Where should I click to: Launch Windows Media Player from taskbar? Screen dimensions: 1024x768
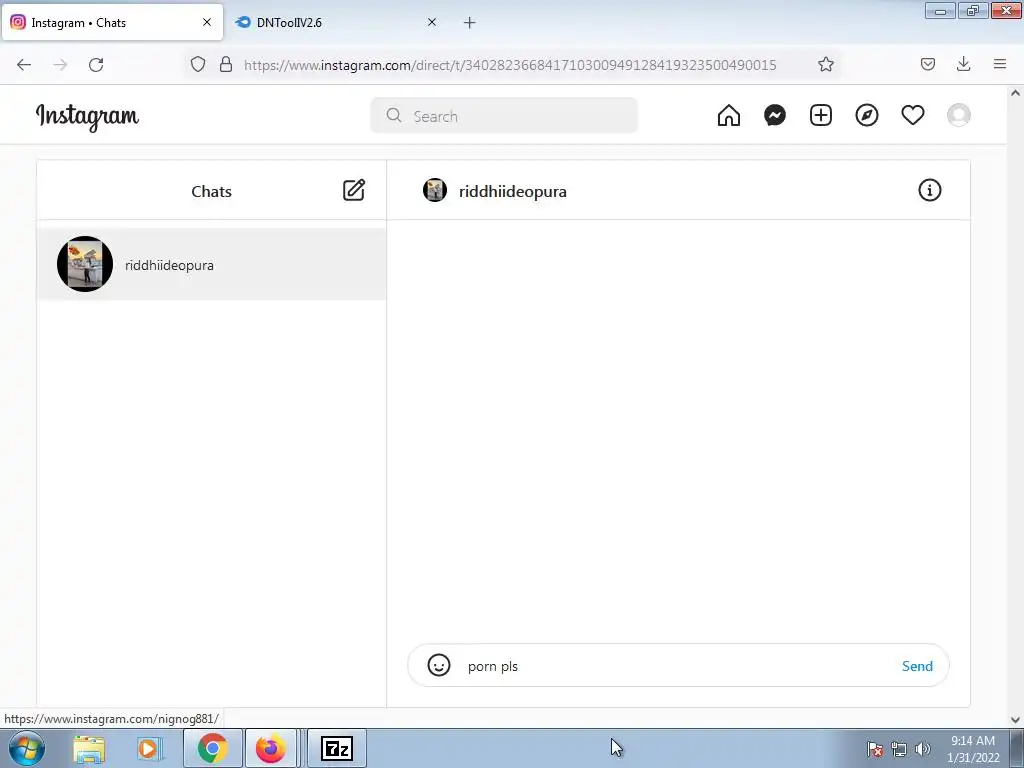(149, 749)
